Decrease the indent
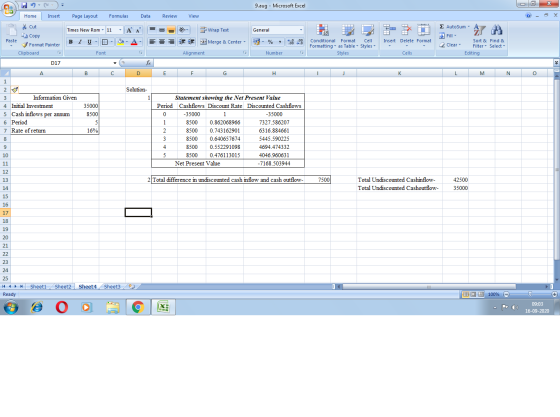Screen dimensions: 560x417 (x=182, y=42)
